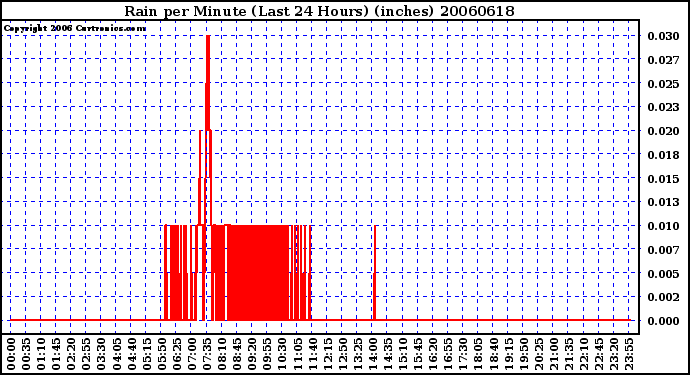Click the 07:35 time axis label

coord(207,354)
